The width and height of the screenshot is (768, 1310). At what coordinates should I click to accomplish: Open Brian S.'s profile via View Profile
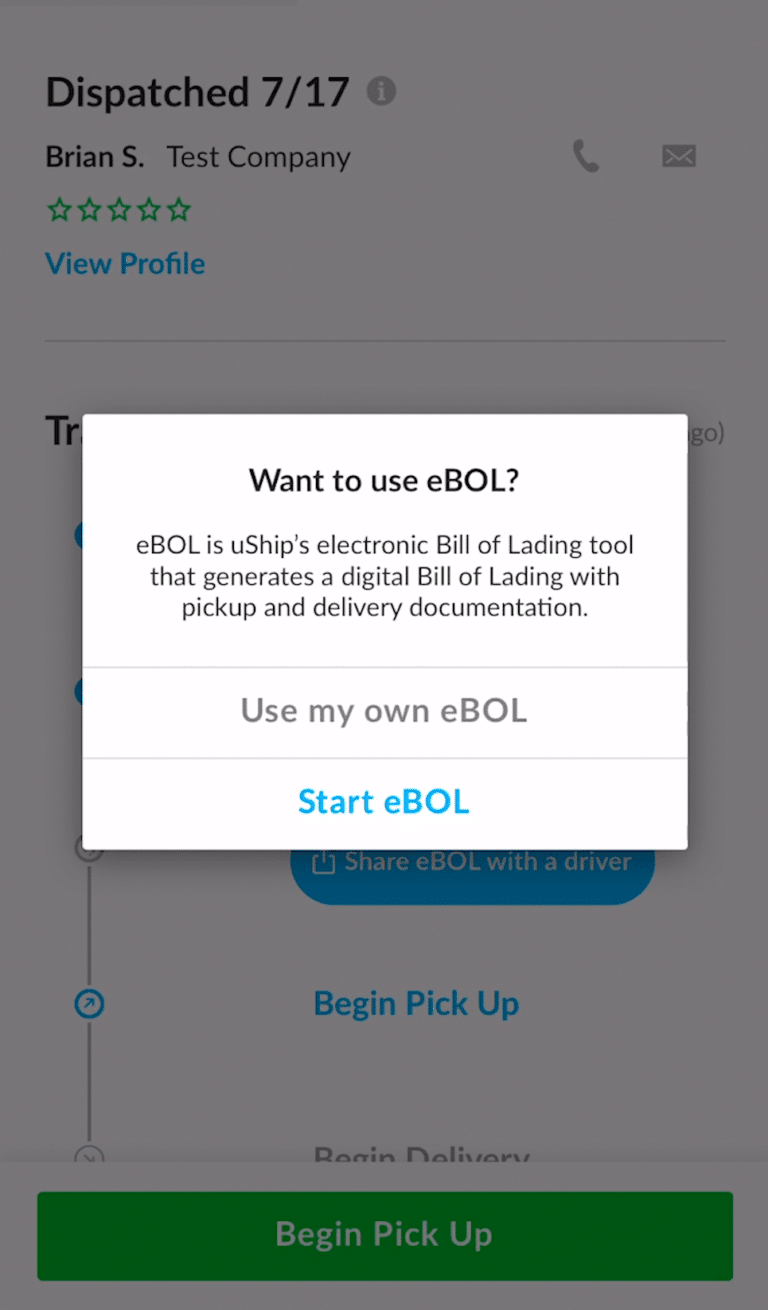124,263
